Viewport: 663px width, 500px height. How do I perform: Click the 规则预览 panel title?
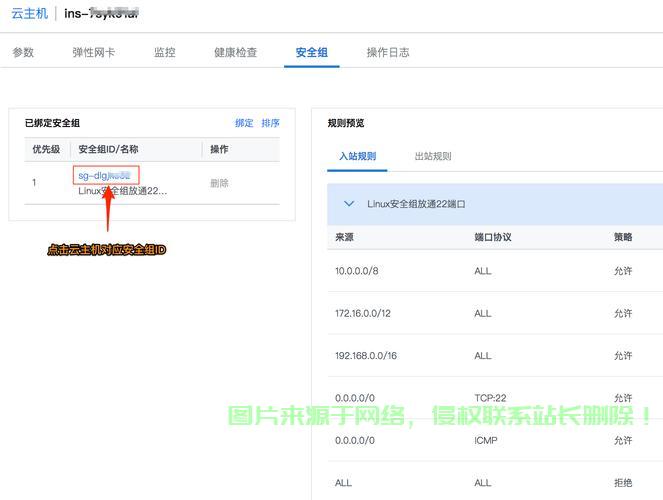pyautogui.click(x=345, y=123)
